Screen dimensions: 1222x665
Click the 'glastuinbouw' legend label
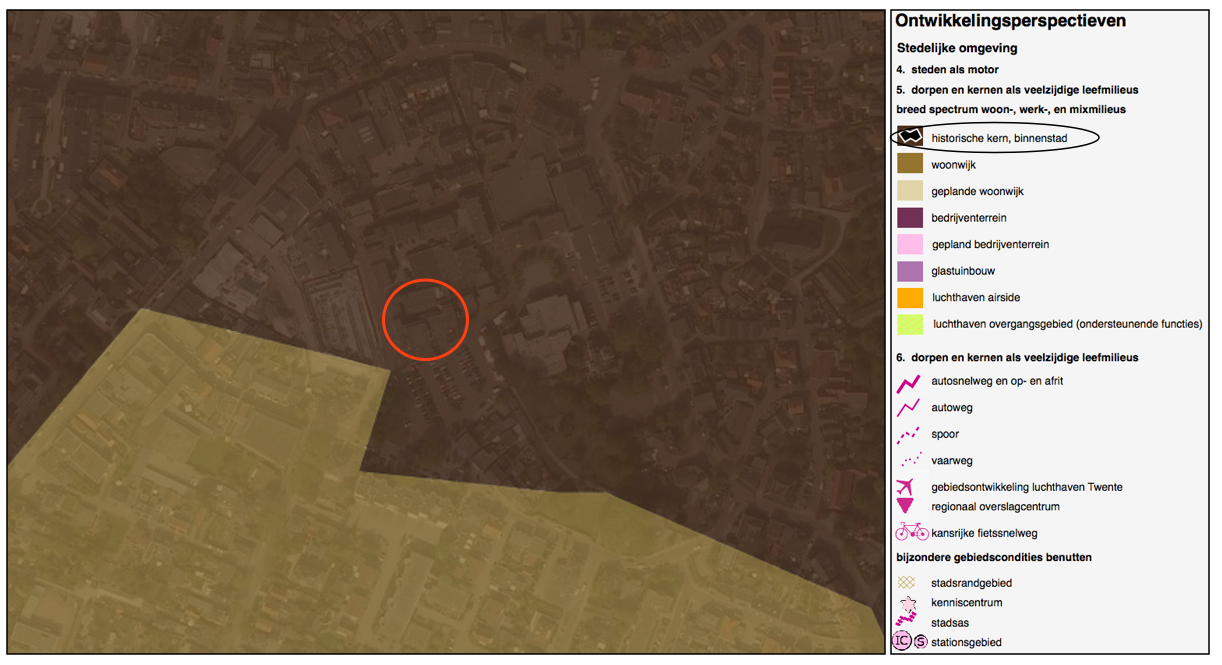pyautogui.click(x=963, y=271)
